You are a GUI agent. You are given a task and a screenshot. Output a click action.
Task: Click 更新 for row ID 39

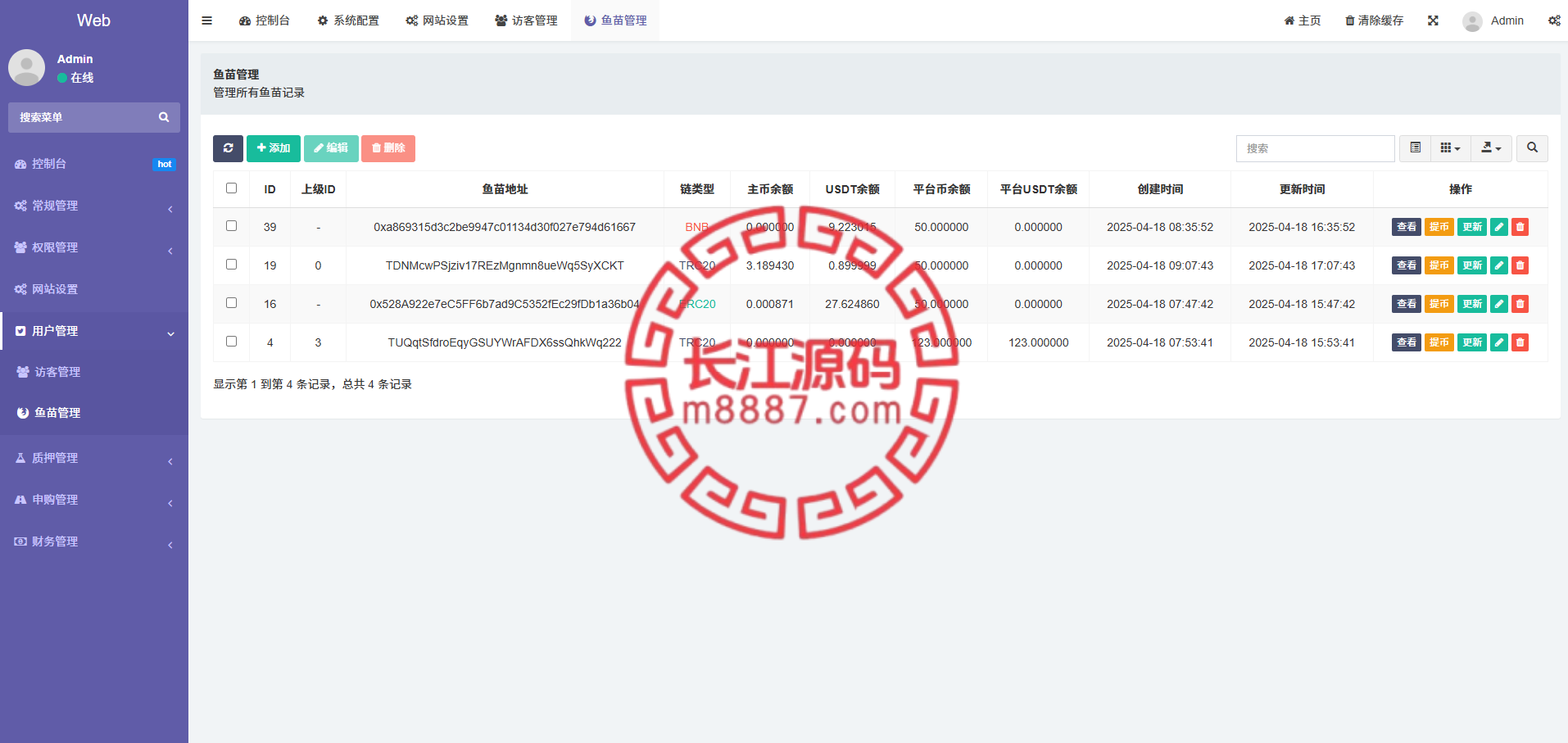[1472, 227]
